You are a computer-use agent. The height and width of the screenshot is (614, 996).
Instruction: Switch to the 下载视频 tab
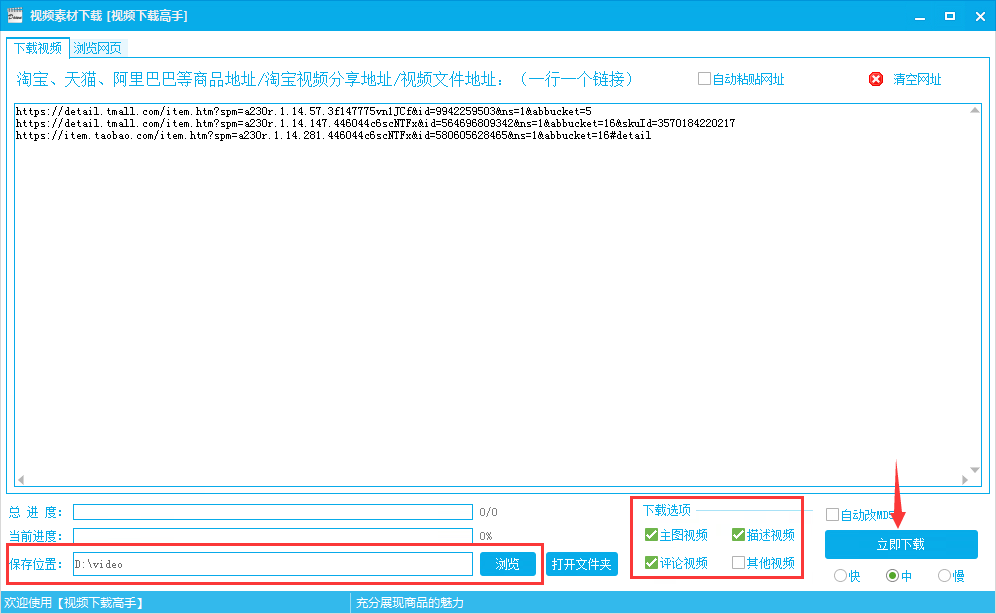click(x=38, y=48)
